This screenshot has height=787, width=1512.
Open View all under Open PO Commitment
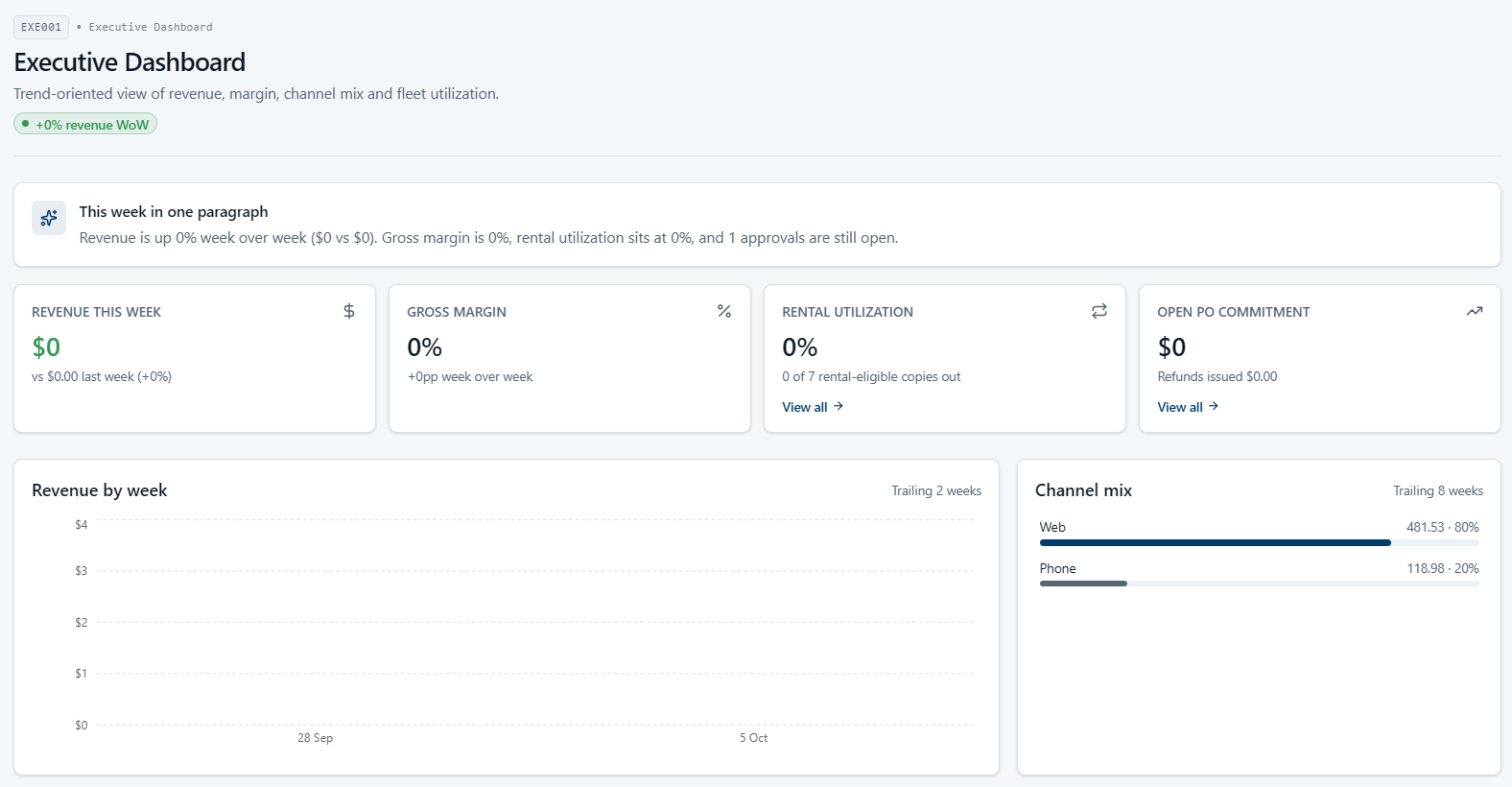(x=1188, y=407)
